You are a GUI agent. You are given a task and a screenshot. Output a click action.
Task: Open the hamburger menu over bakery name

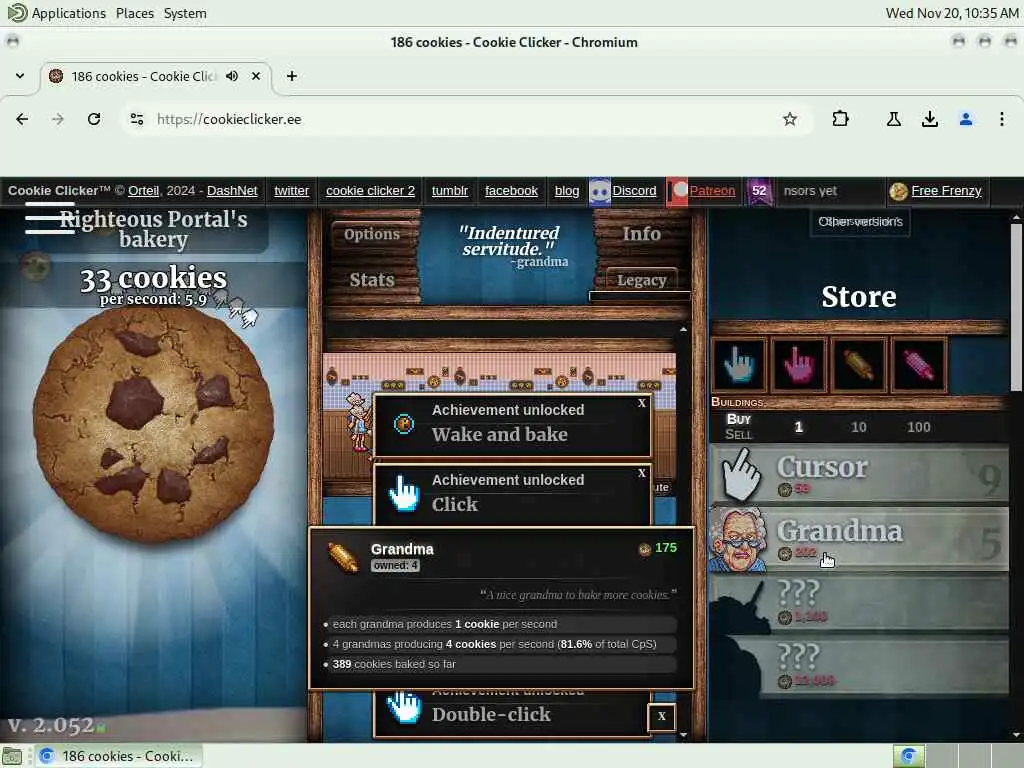click(x=50, y=218)
